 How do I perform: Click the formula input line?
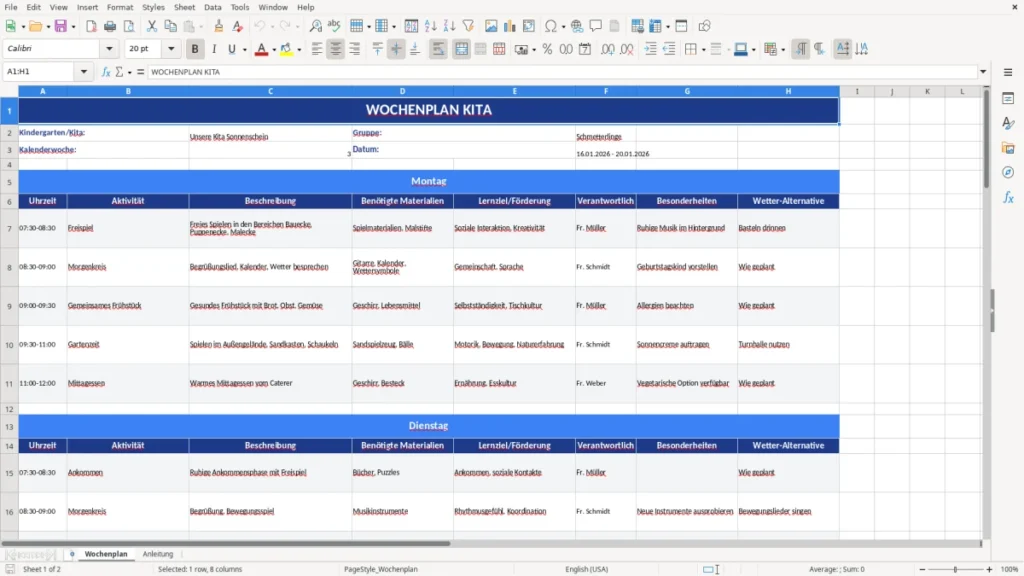pos(562,72)
